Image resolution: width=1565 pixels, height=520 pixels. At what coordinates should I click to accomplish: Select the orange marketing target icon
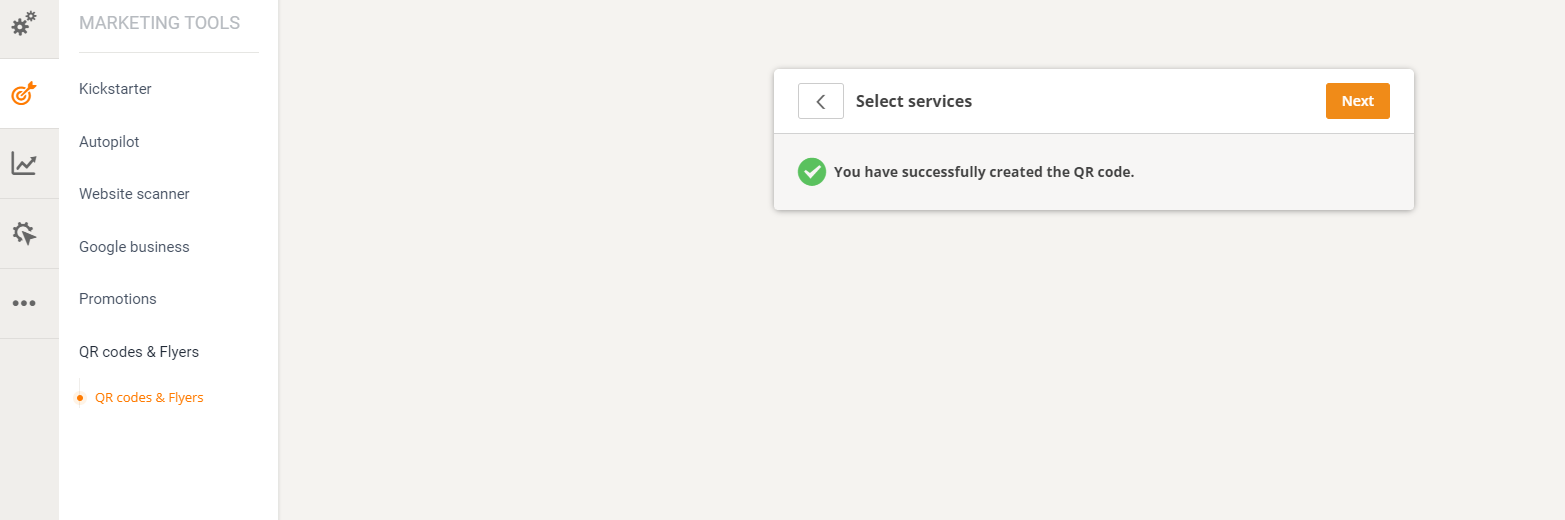click(24, 94)
